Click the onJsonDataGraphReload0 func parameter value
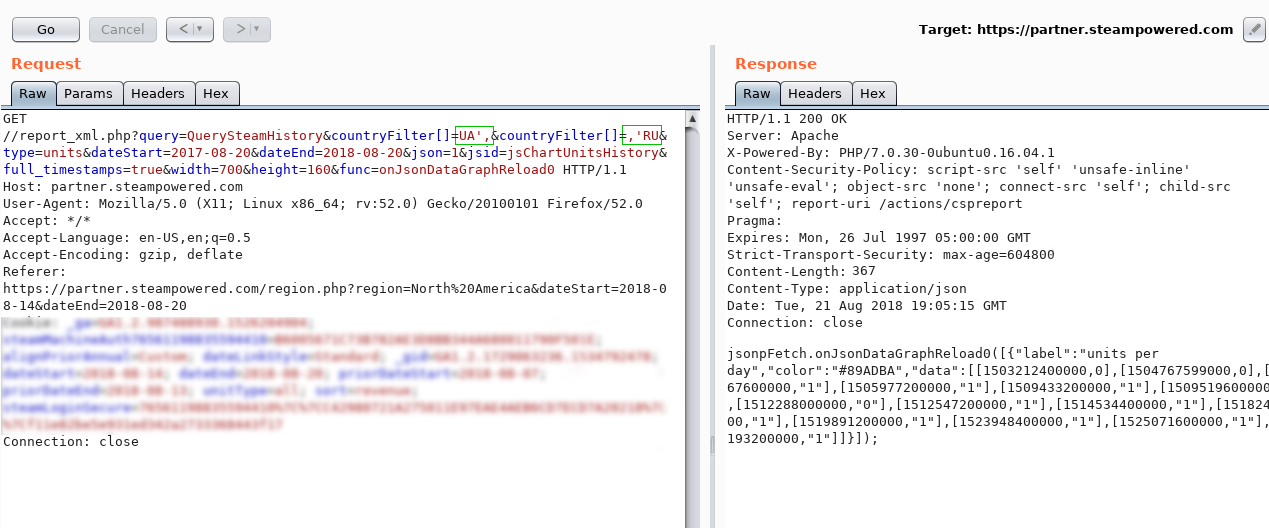Viewport: 1269px width, 528px height. click(x=467, y=170)
